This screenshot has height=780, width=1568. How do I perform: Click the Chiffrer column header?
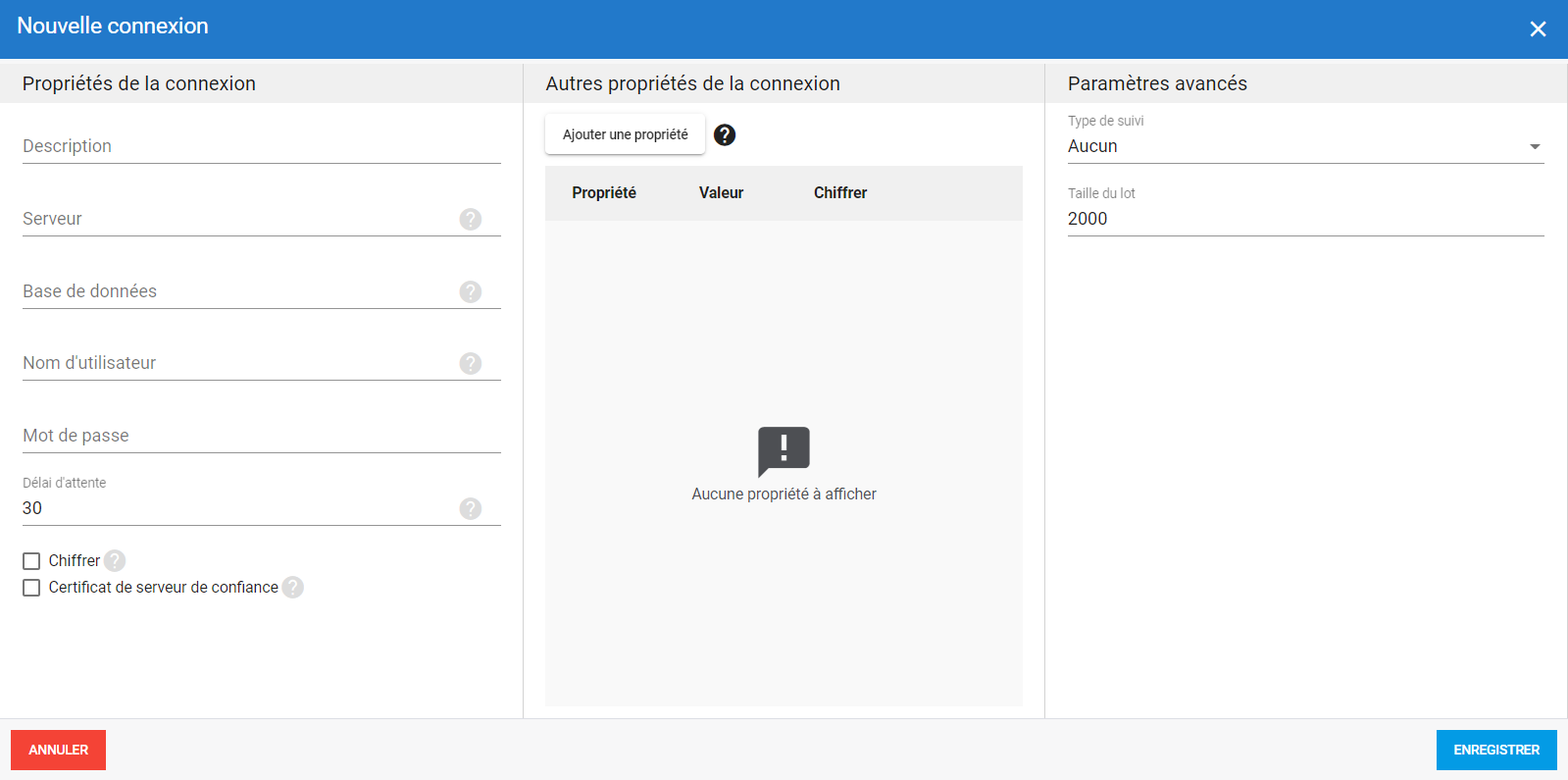(840, 192)
